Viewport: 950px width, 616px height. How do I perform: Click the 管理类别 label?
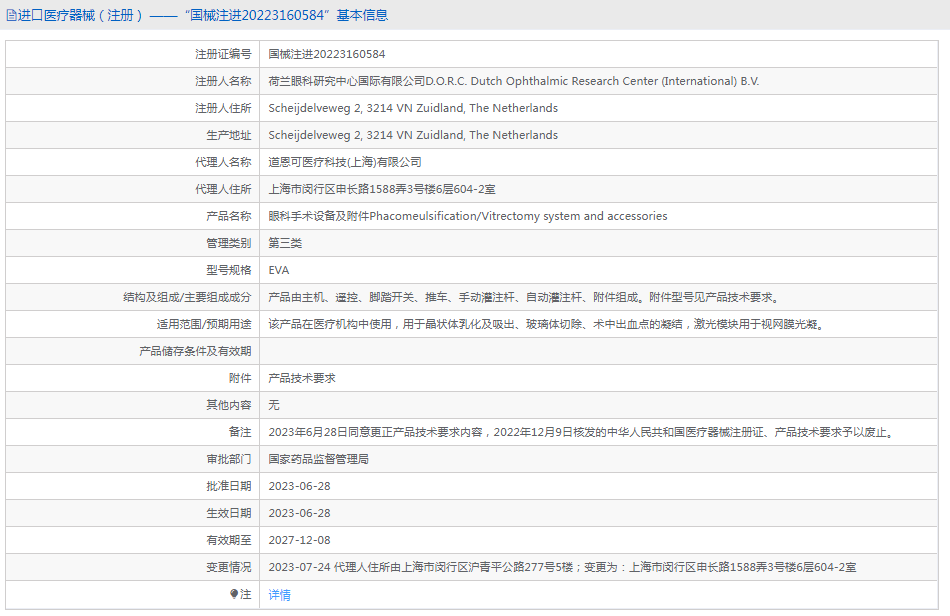coord(228,243)
